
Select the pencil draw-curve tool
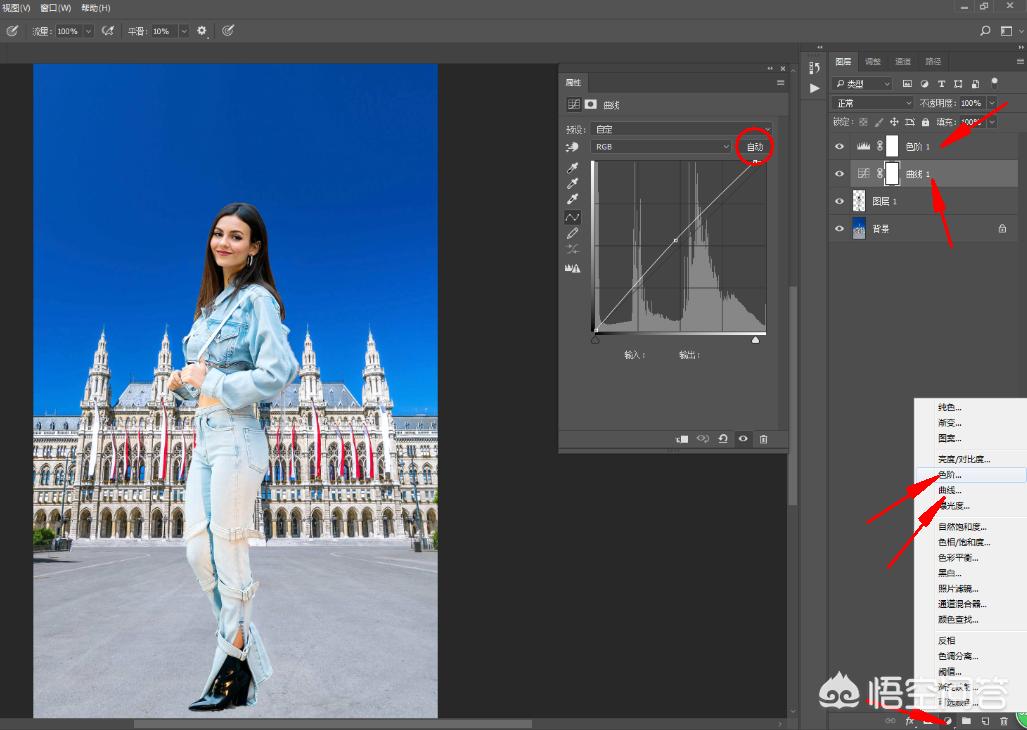(573, 233)
